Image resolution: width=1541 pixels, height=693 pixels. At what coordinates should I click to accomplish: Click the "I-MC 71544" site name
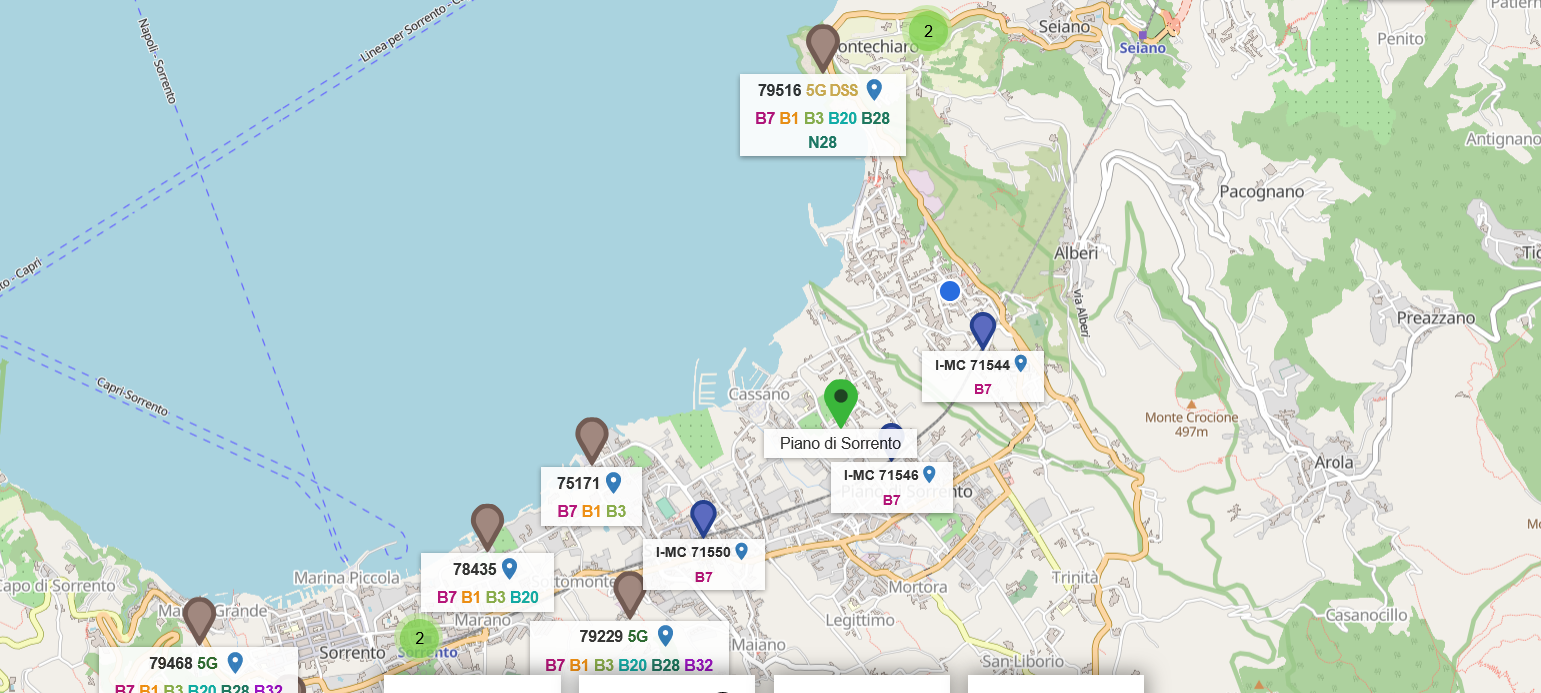click(x=972, y=365)
